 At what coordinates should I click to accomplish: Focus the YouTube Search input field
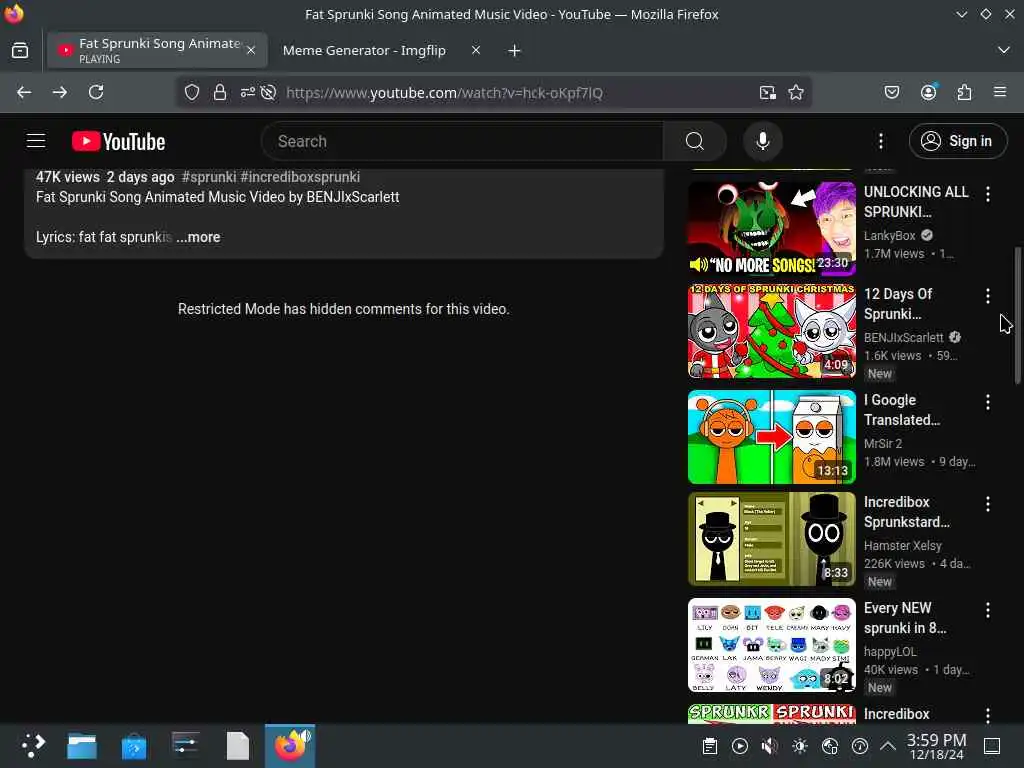[462, 141]
